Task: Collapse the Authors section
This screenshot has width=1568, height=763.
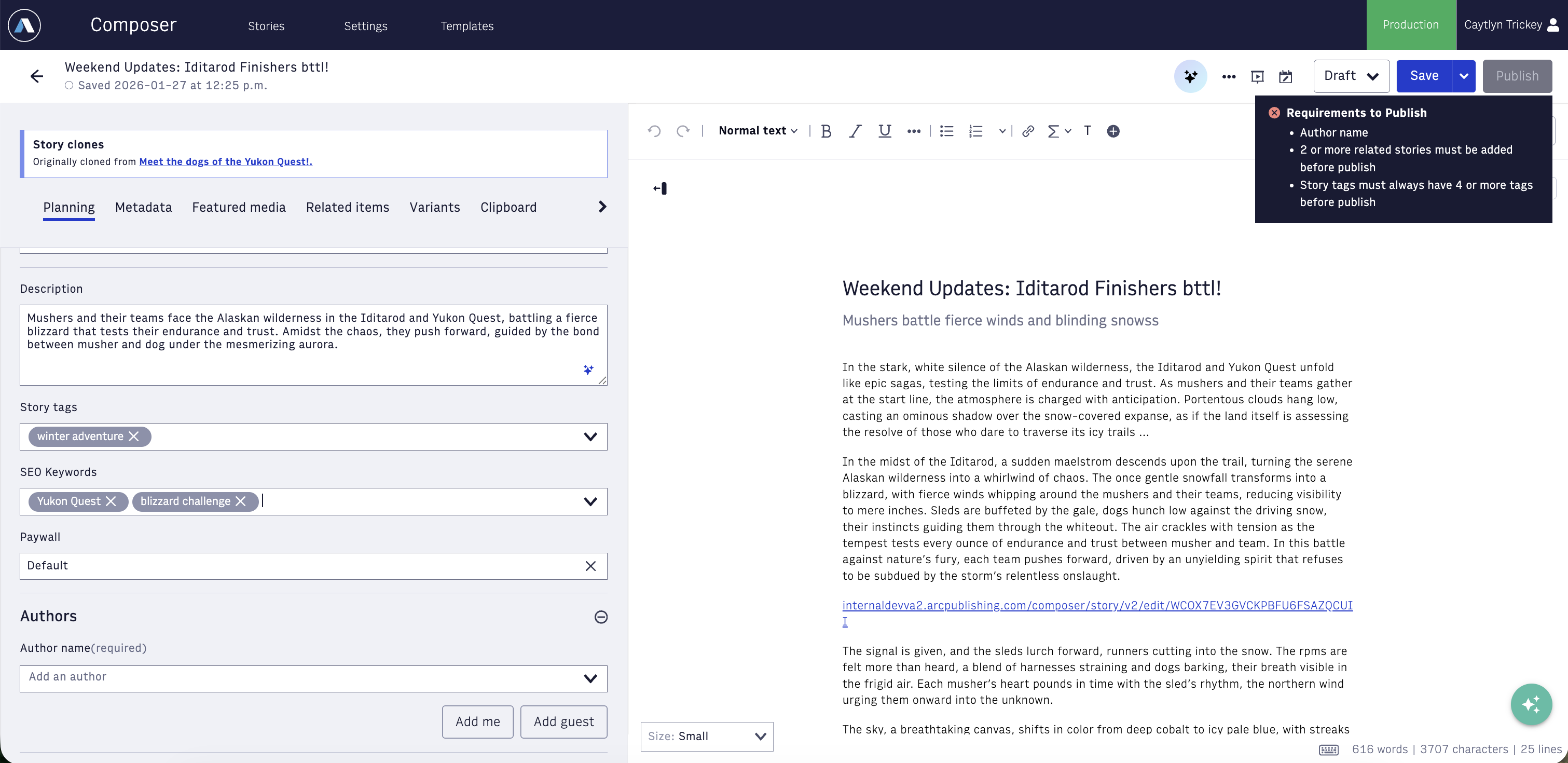Action: coord(601,617)
